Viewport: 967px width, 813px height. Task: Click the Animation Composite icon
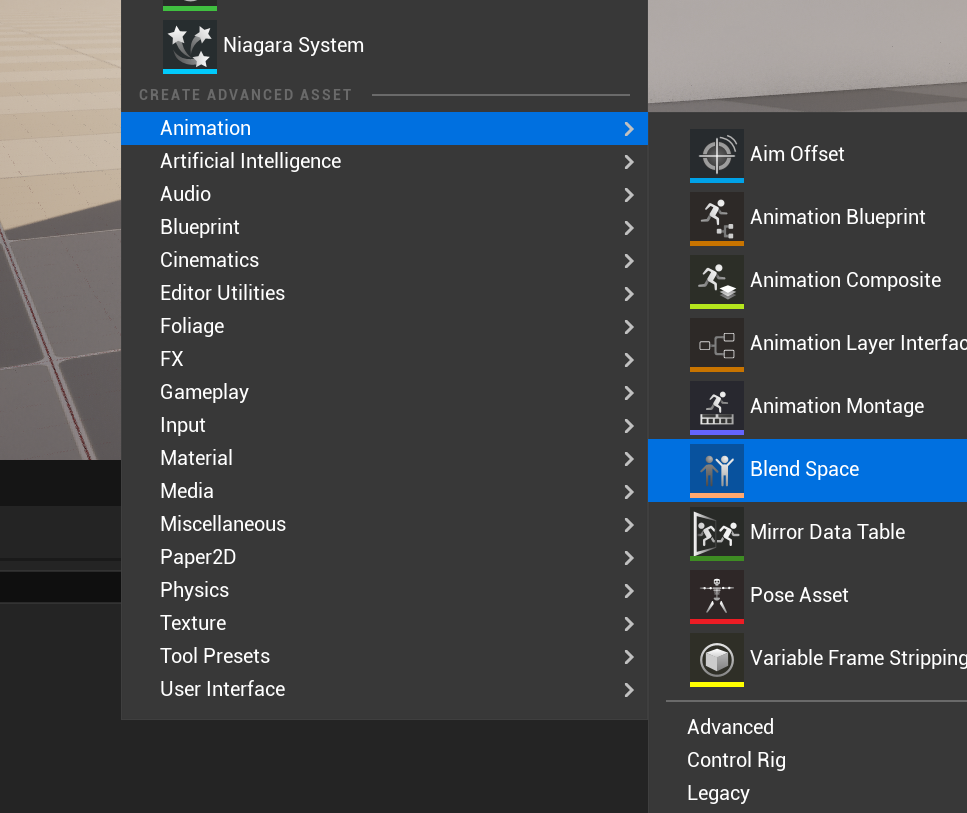(x=717, y=281)
